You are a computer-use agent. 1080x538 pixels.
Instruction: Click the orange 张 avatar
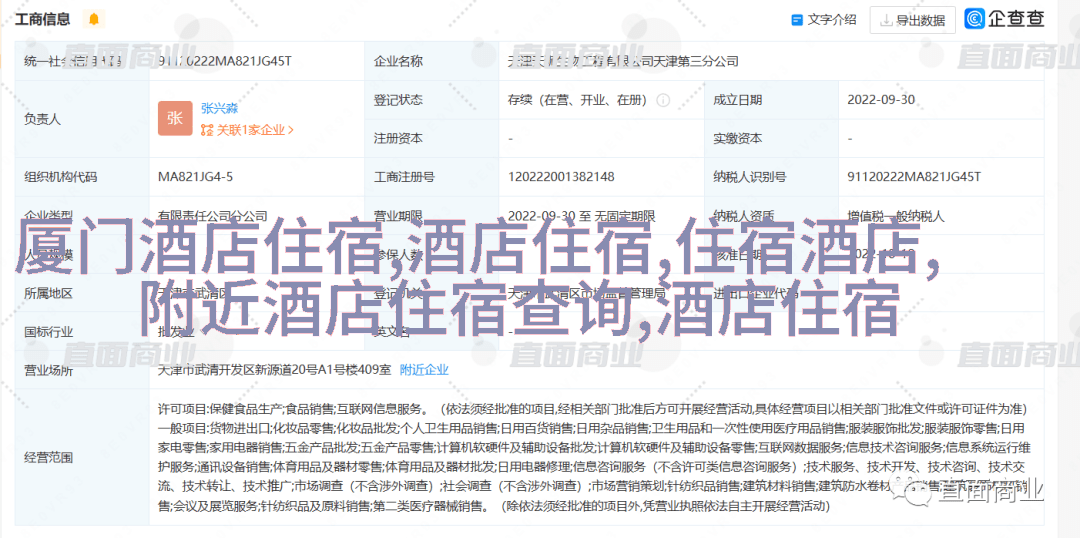[175, 118]
